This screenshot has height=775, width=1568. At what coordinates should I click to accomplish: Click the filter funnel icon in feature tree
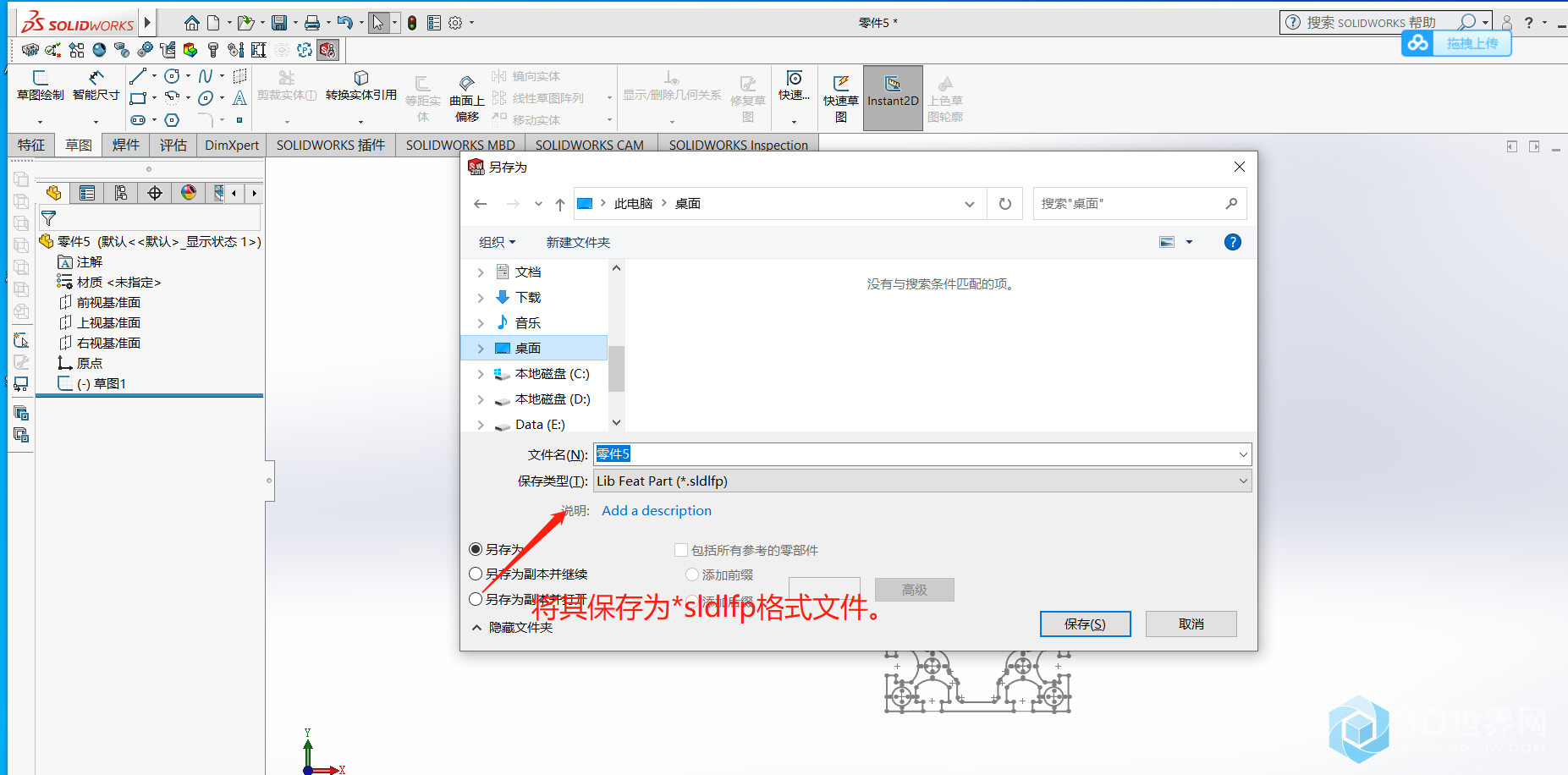pos(49,218)
